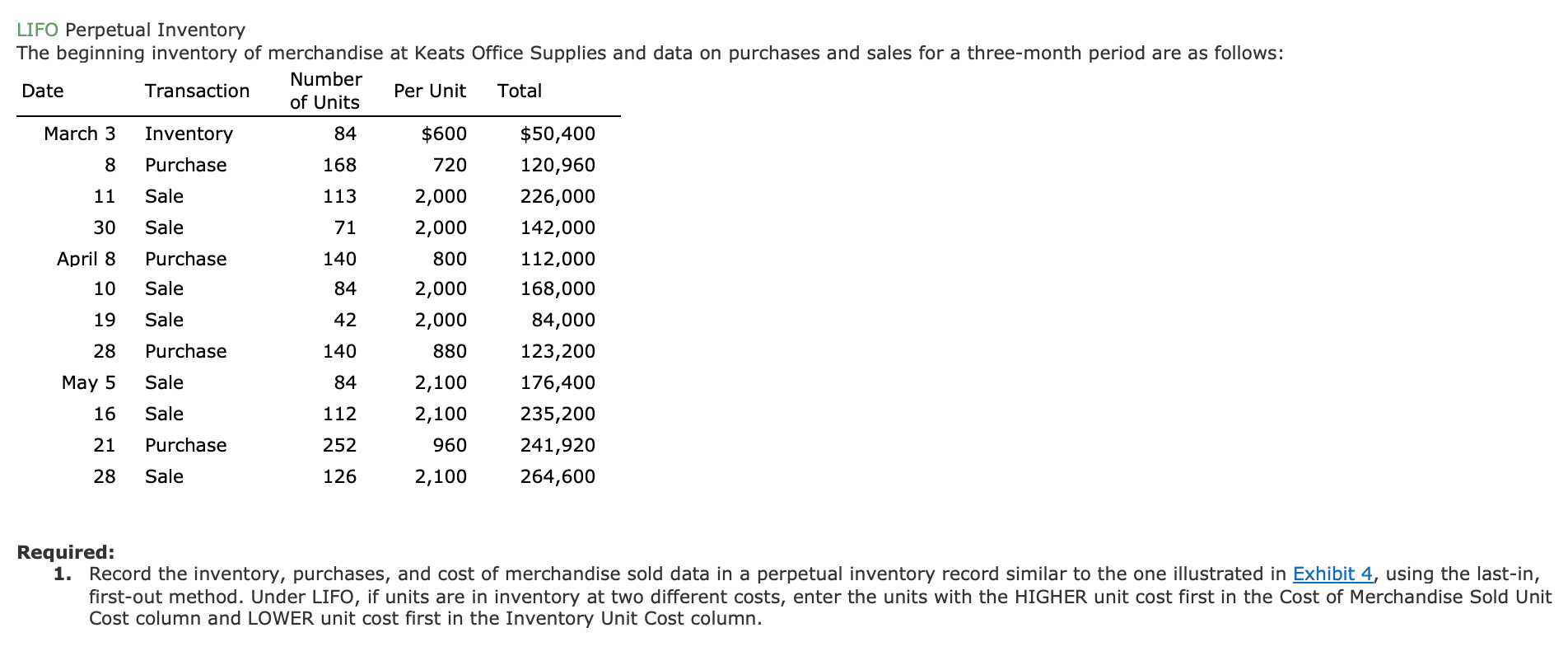This screenshot has width=1568, height=656.
Task: Click the $50,400 inventory total cell
Action: click(558, 134)
